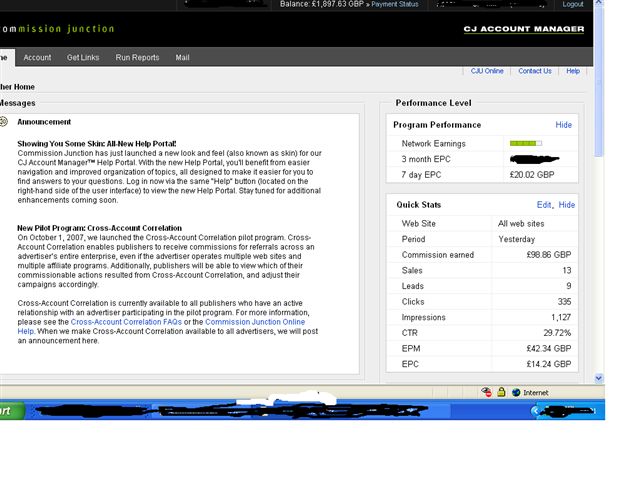Expand the system tray arrow on taskbar
The image size is (640, 480).
(535, 411)
